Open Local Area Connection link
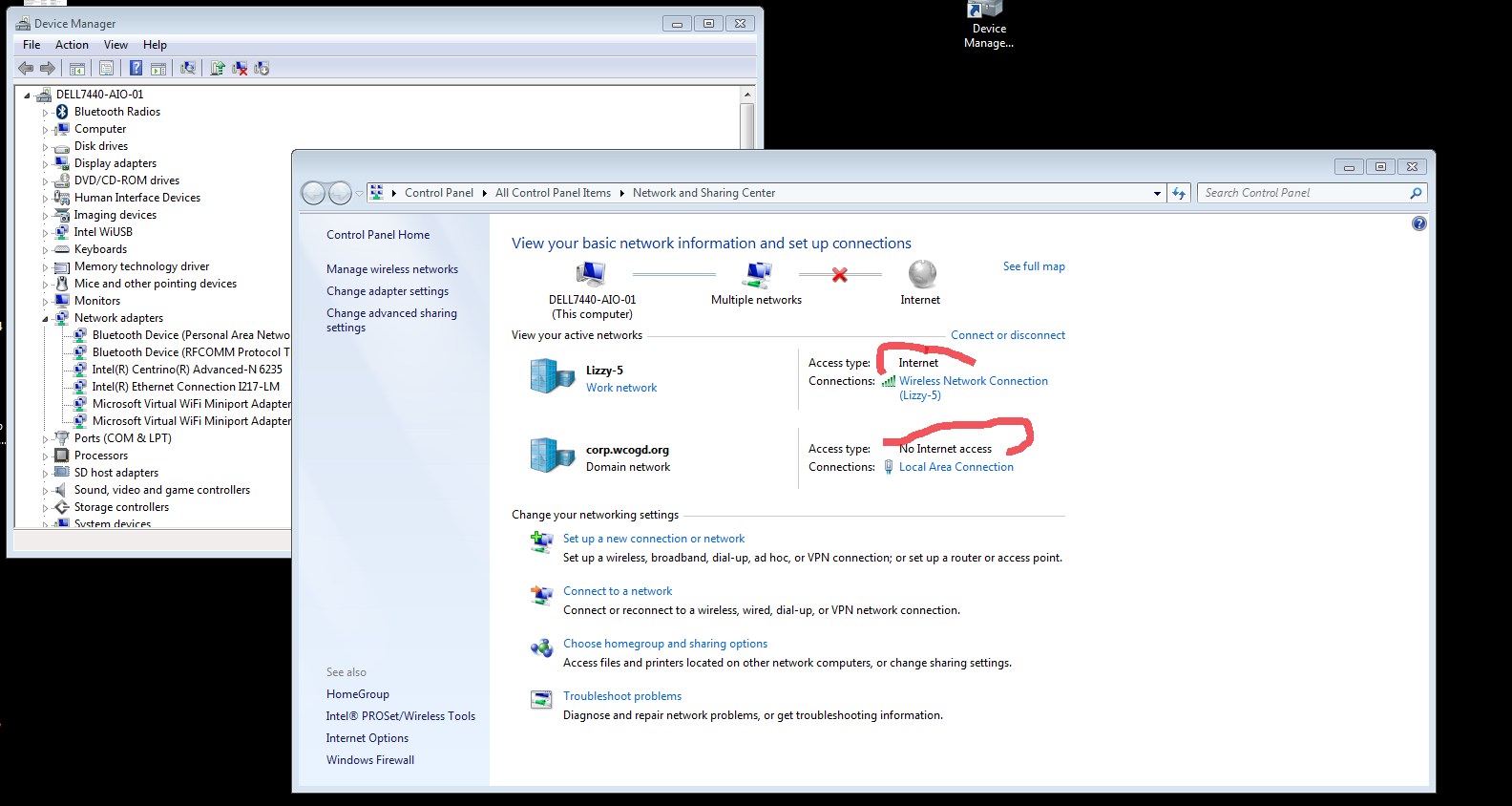 956,467
